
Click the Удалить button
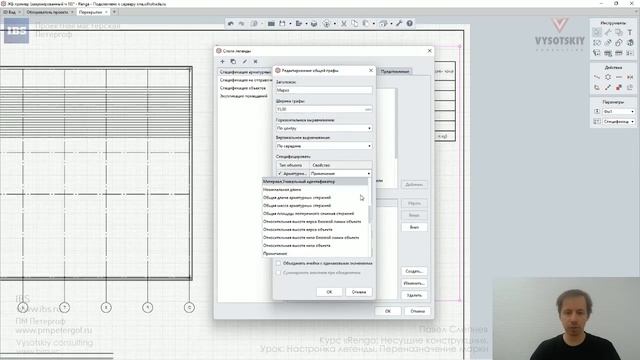(x=414, y=295)
